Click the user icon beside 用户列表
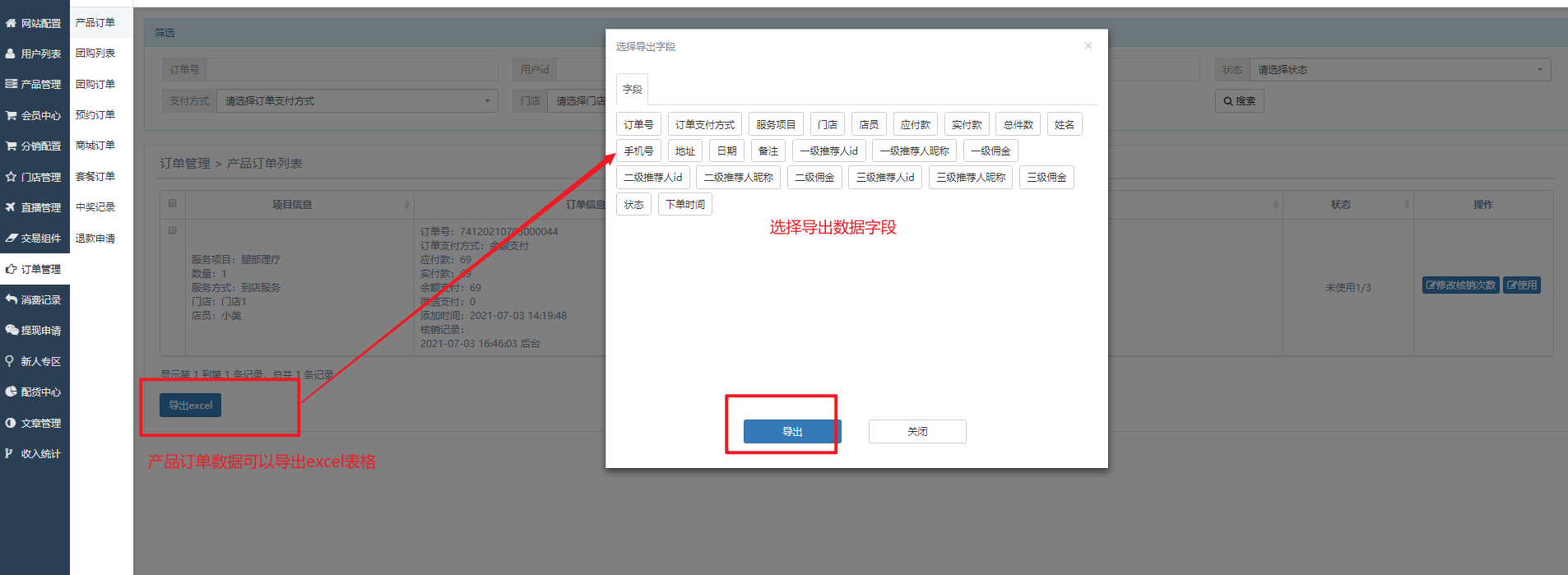Image resolution: width=1568 pixels, height=575 pixels. pos(11,53)
